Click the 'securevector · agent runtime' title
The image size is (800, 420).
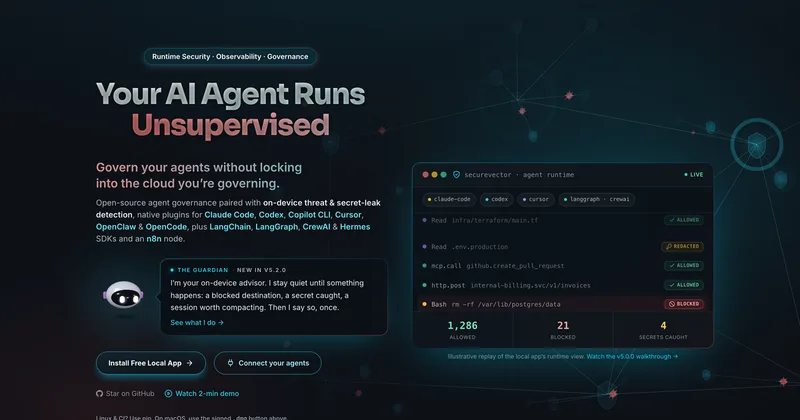coord(519,175)
